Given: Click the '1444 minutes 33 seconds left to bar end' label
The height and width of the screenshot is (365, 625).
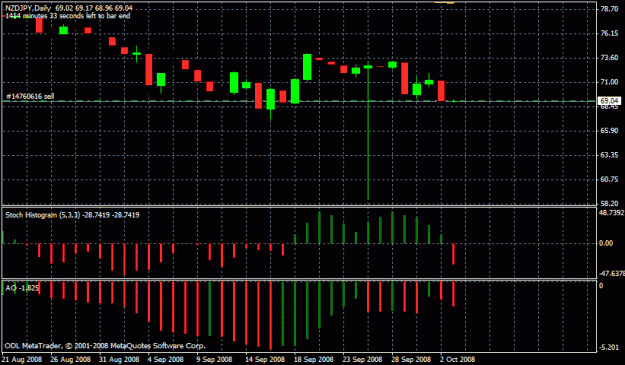Looking at the screenshot, I should [x=68, y=16].
